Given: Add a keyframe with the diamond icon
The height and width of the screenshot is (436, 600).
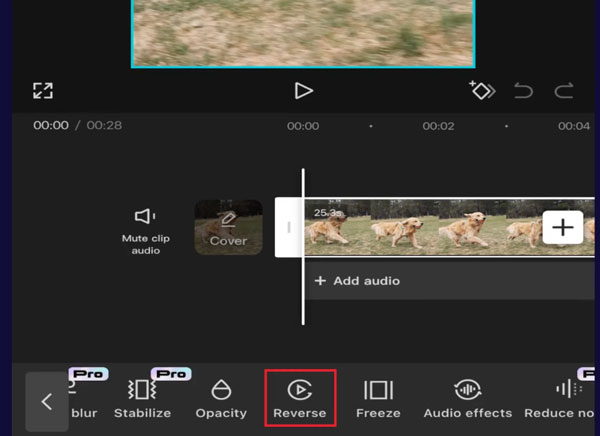Looking at the screenshot, I should pos(482,90).
